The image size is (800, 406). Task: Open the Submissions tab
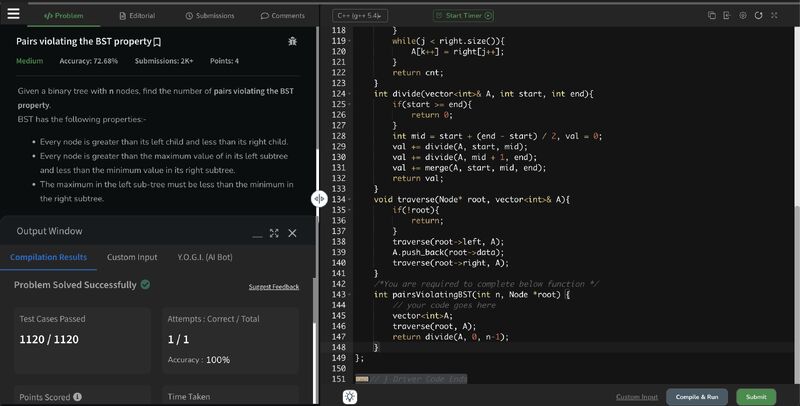click(210, 16)
